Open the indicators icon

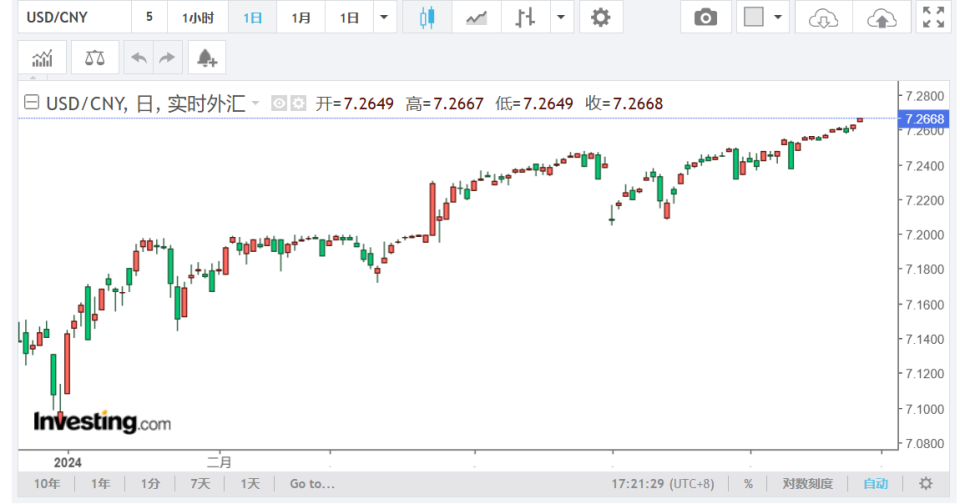42,58
